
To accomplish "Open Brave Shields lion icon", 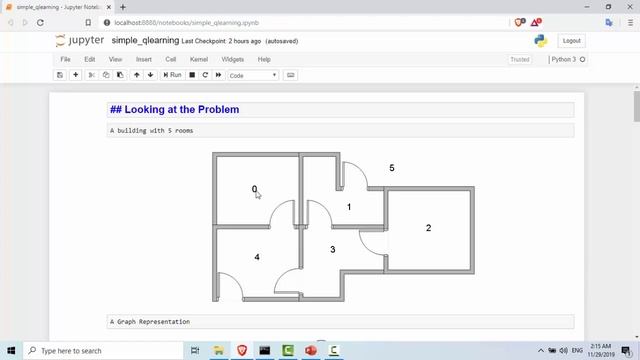I will point(520,22).
